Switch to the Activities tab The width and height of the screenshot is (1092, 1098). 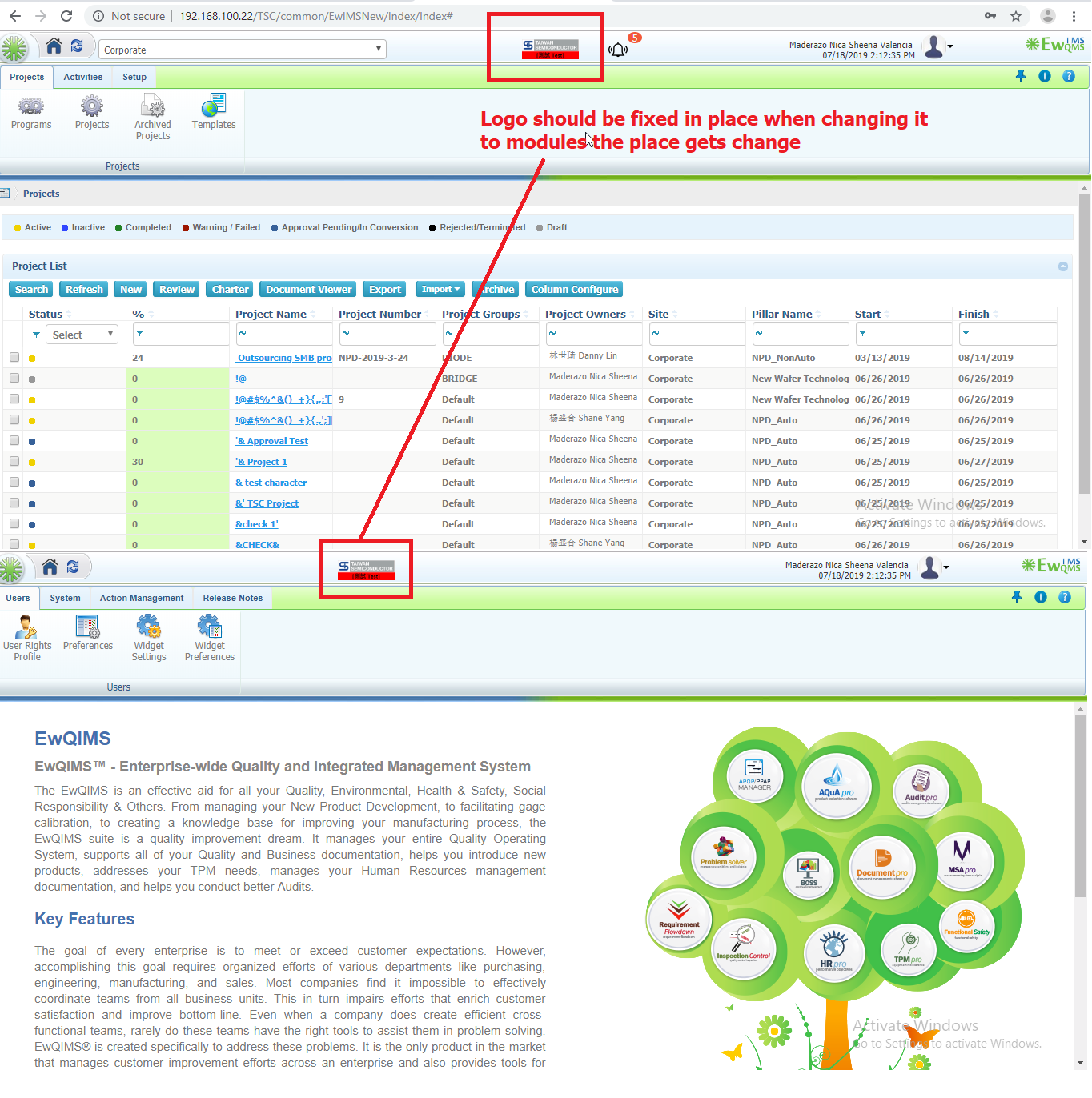click(x=83, y=78)
